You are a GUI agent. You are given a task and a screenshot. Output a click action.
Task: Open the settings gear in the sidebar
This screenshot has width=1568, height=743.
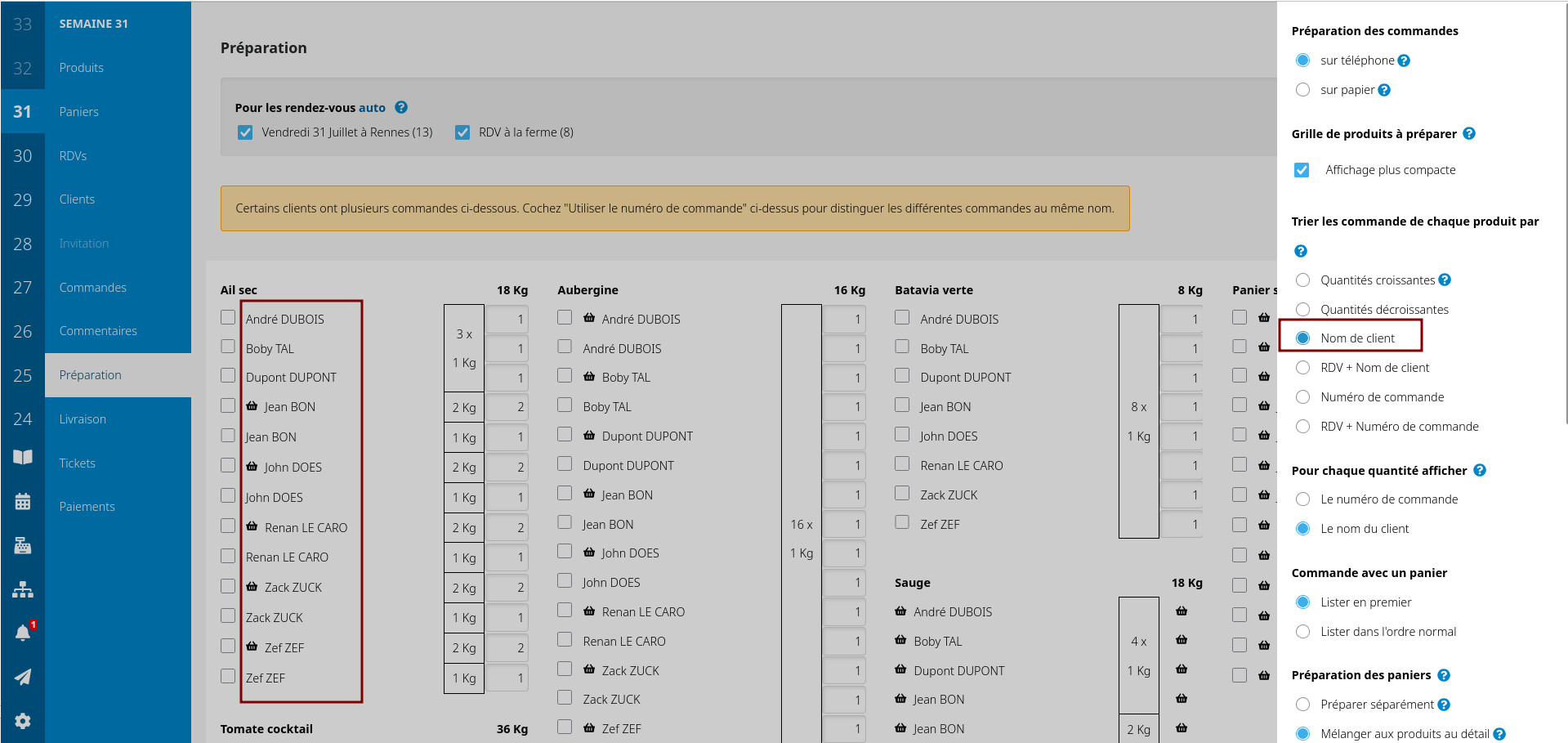point(23,721)
